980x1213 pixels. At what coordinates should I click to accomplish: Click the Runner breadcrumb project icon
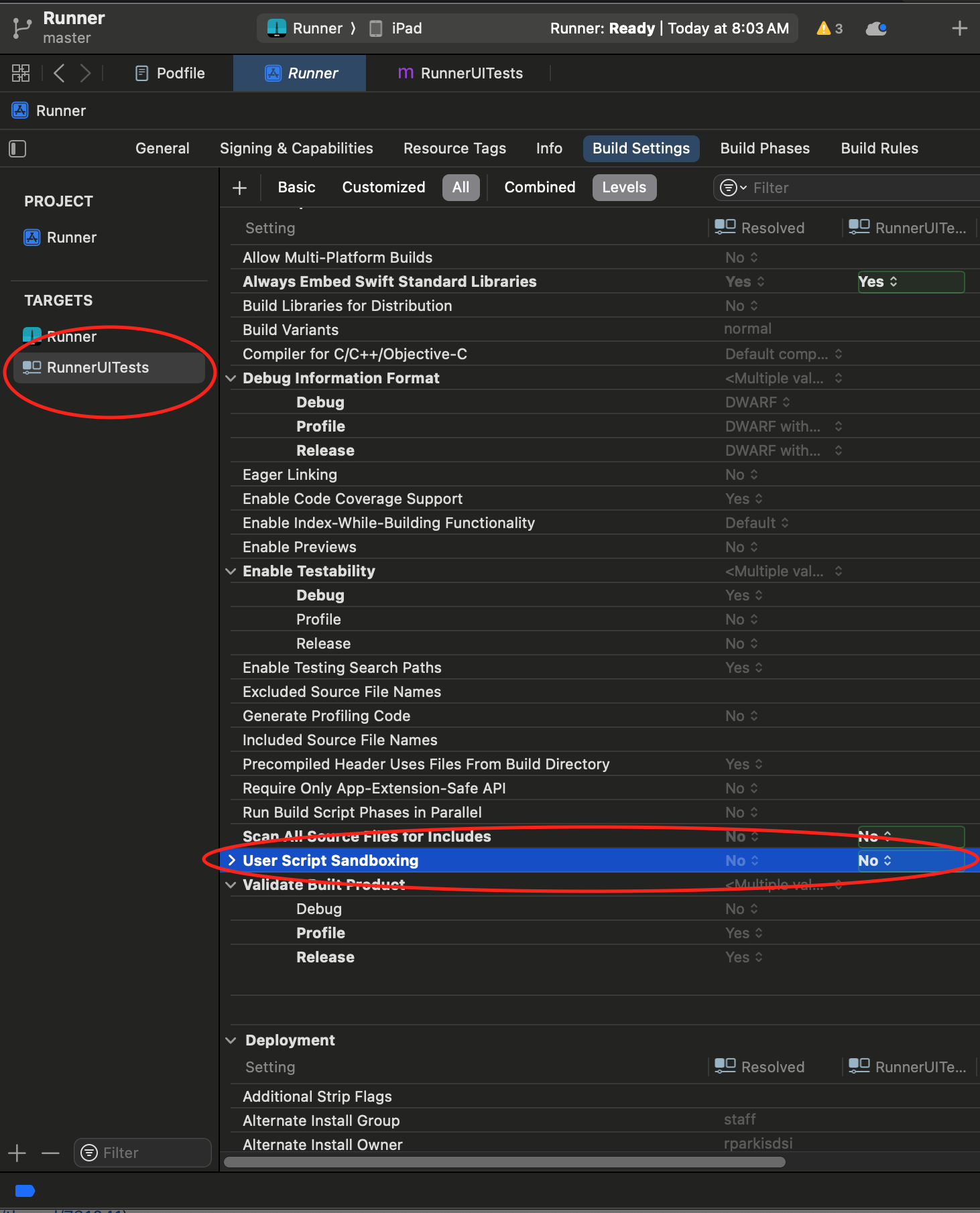coord(20,111)
